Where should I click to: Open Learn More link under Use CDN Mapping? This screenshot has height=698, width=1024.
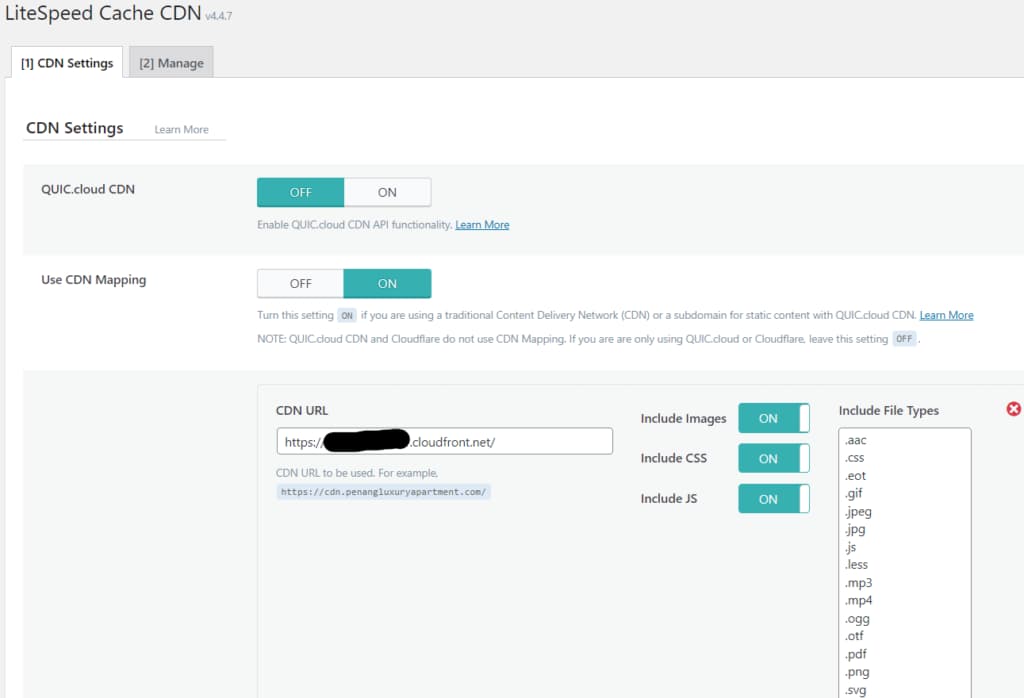(x=946, y=315)
